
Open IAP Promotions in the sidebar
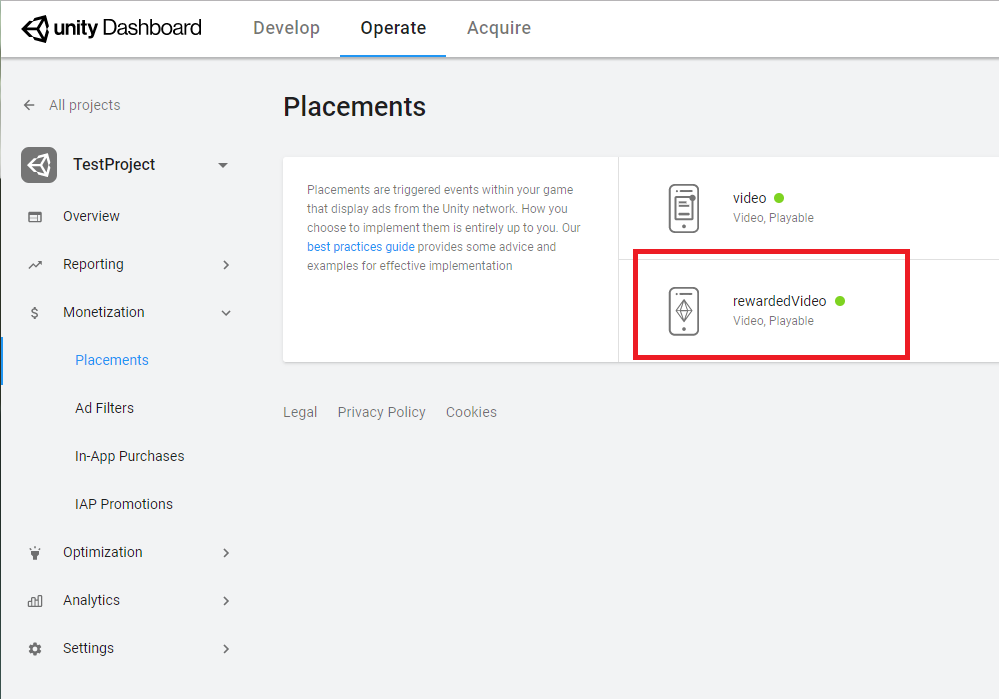[x=124, y=504]
